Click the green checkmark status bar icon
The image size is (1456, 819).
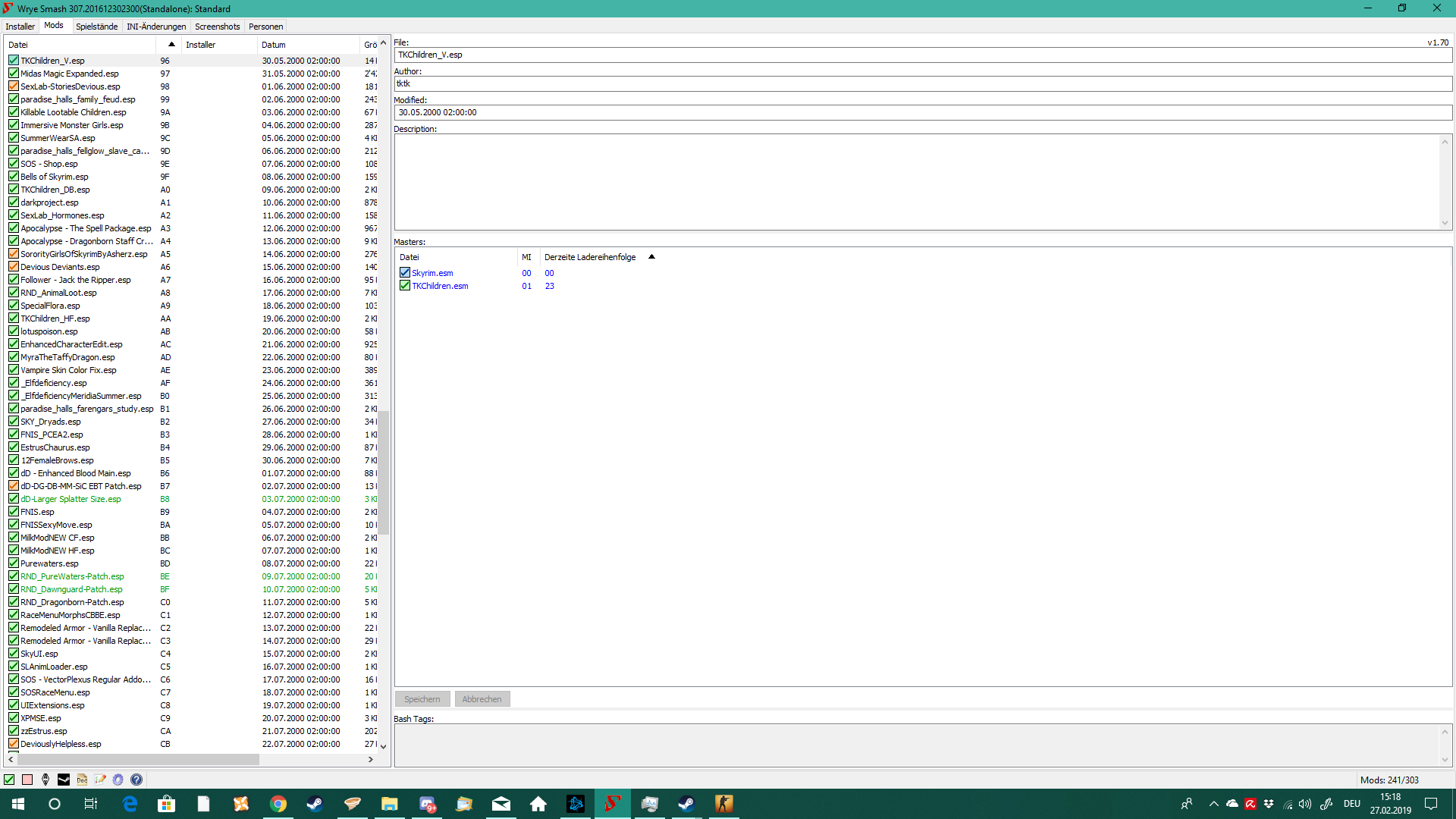[9, 780]
